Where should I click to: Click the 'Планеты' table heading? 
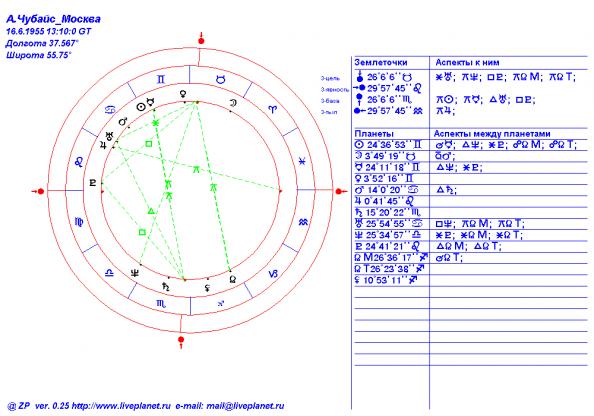click(374, 134)
